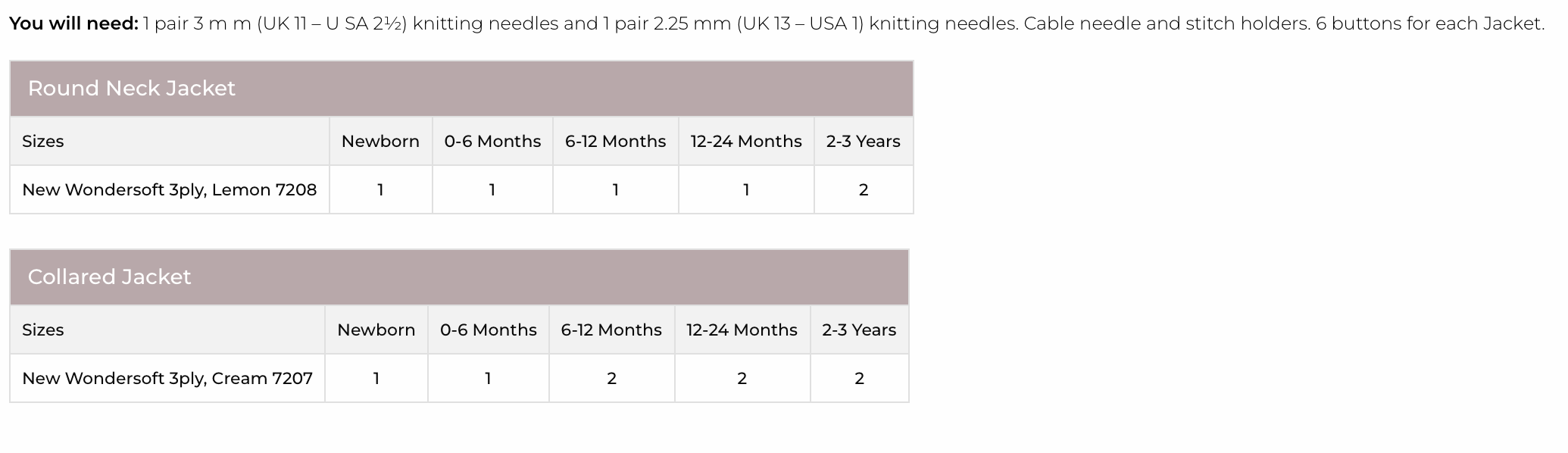Image resolution: width=1568 pixels, height=453 pixels.
Task: Click 12-24 Months header in Collared Jacket table
Action: 742,330
